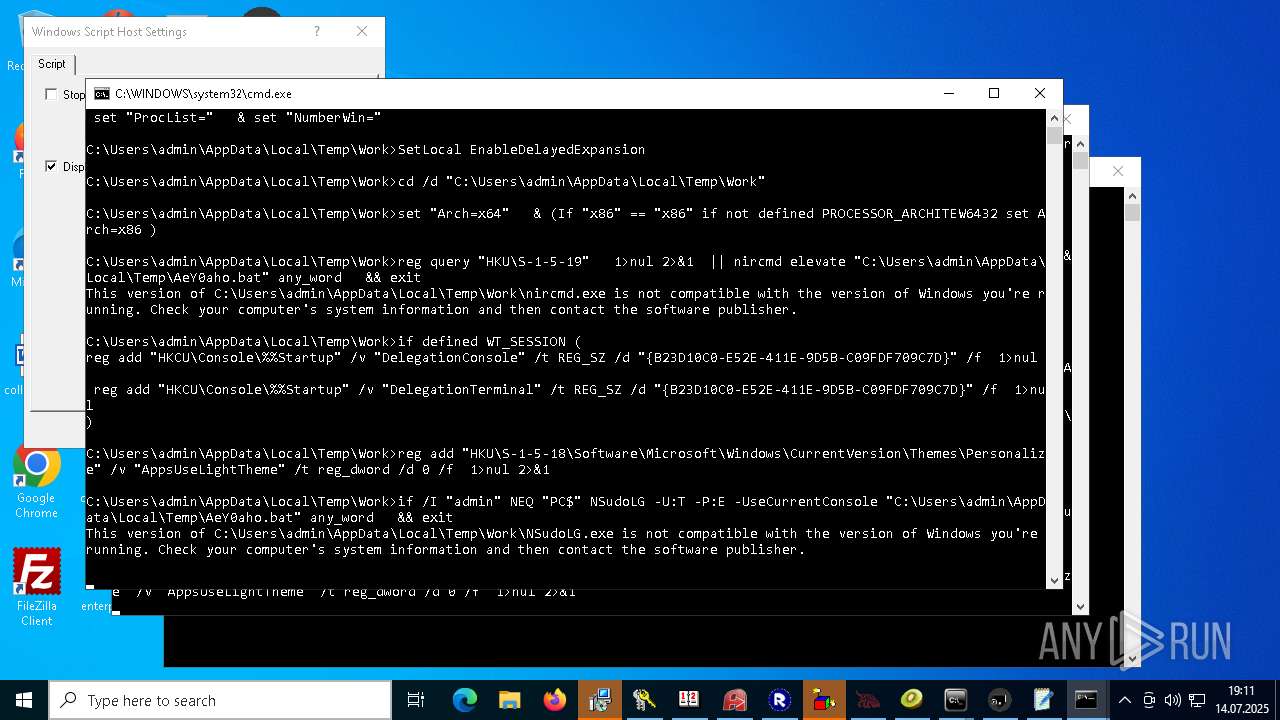Open Microsoft Edge from the taskbar
Image resolution: width=1280 pixels, height=720 pixels.
pos(465,700)
